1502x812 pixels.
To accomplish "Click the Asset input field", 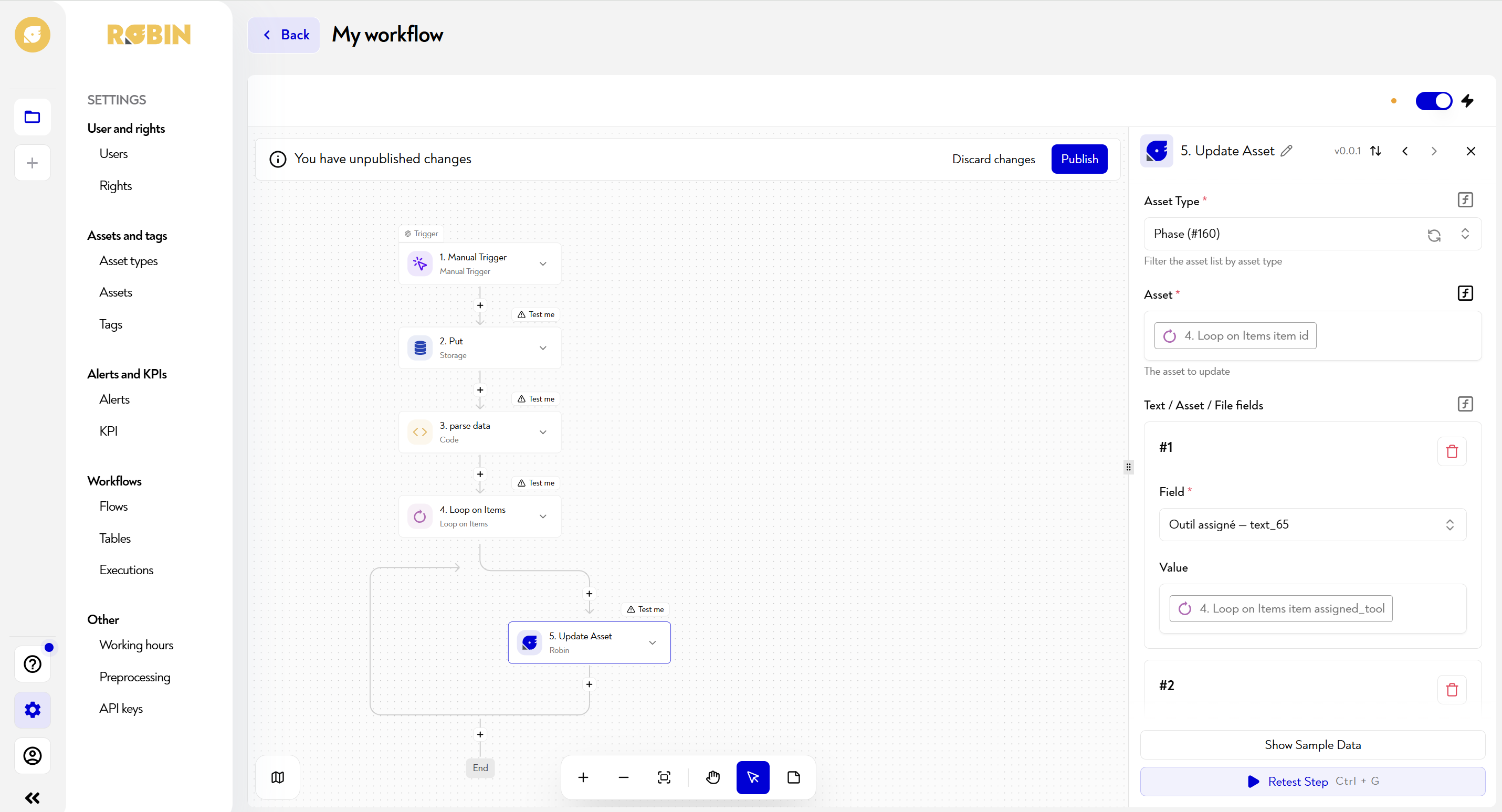I will (x=1312, y=336).
